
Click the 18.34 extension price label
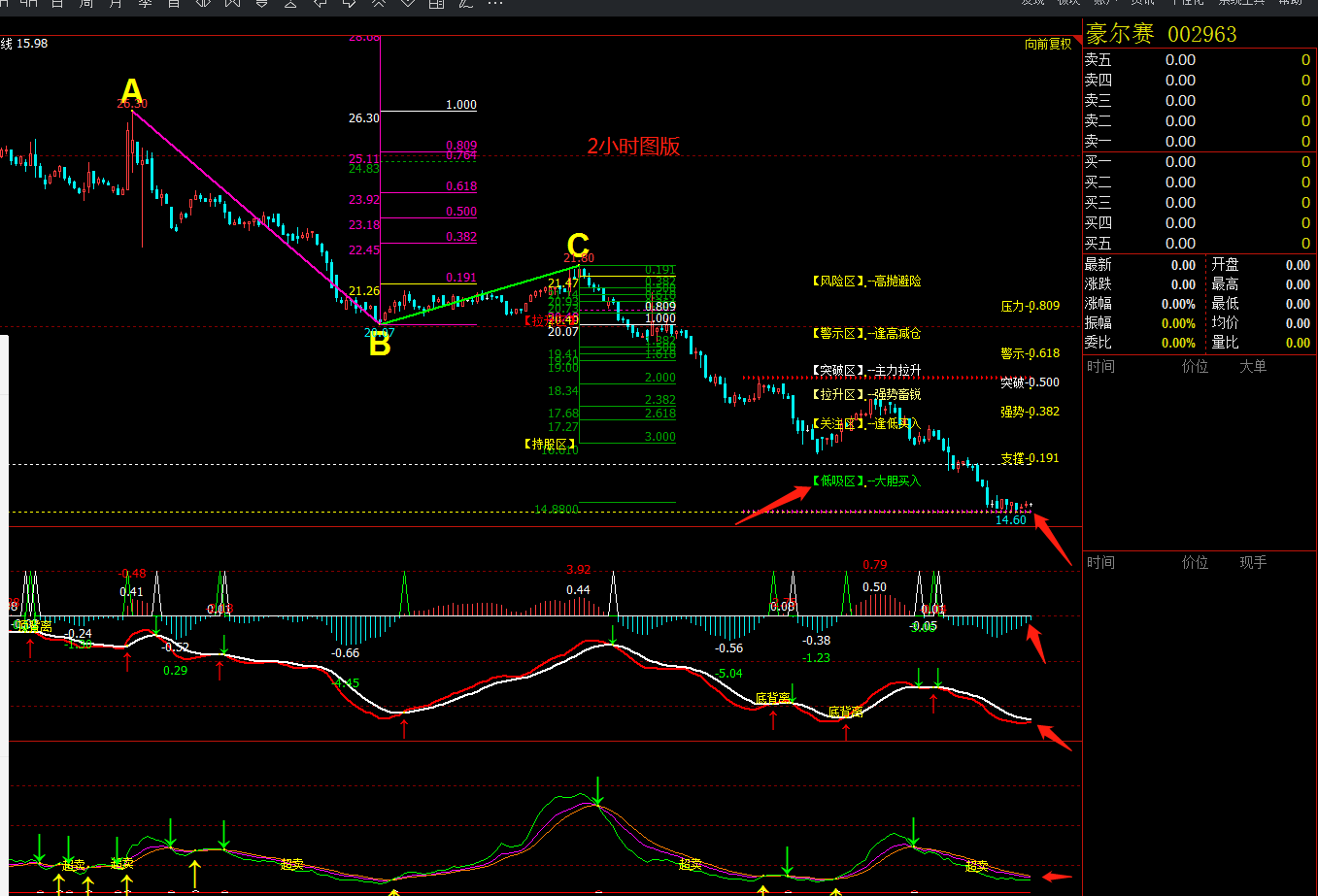tap(563, 391)
